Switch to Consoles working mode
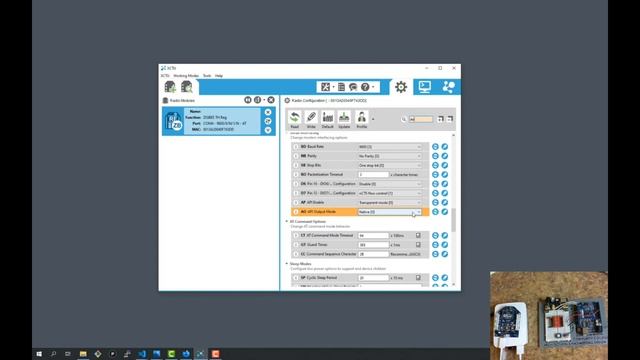Viewport: 640px width, 360px height. (424, 87)
